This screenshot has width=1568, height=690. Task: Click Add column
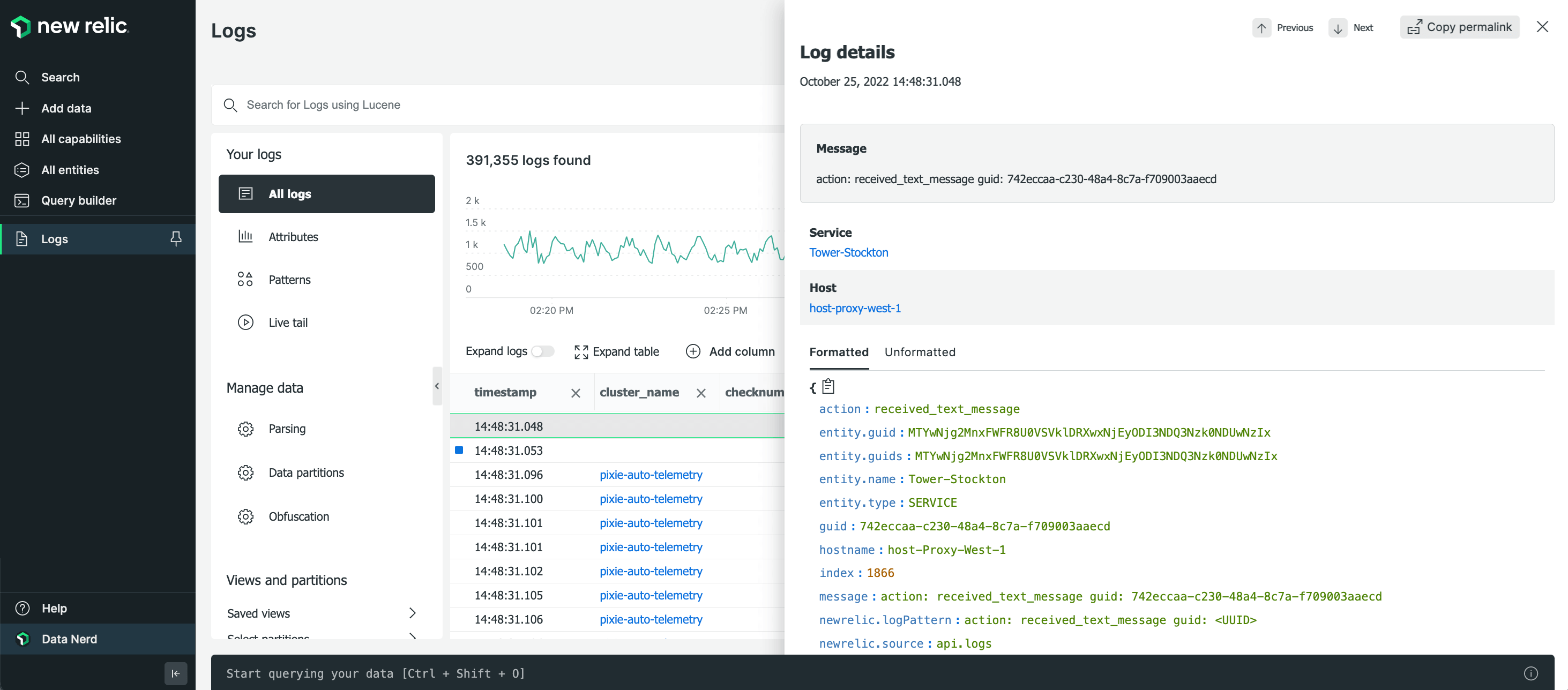pyautogui.click(x=730, y=351)
